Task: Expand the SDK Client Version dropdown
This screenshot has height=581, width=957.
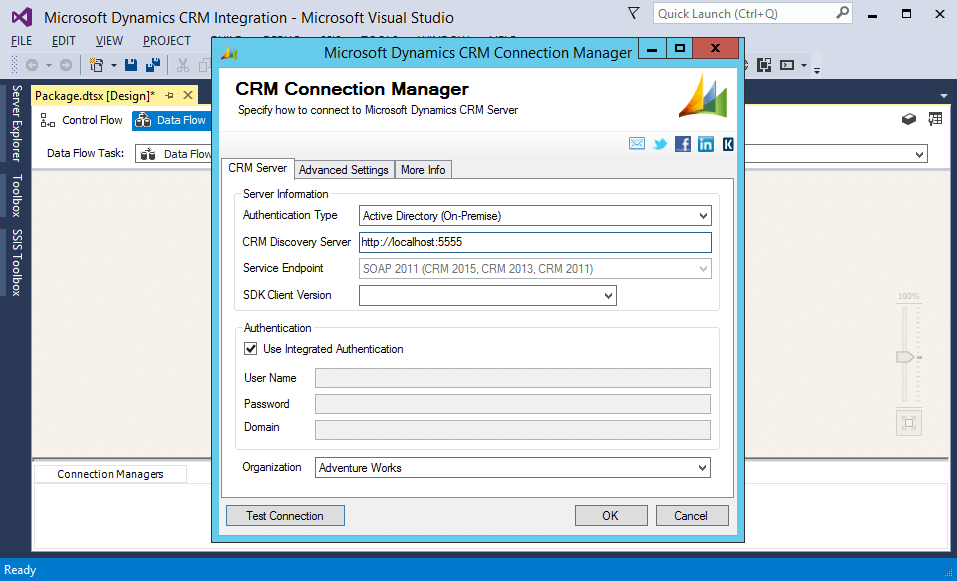Action: [608, 295]
